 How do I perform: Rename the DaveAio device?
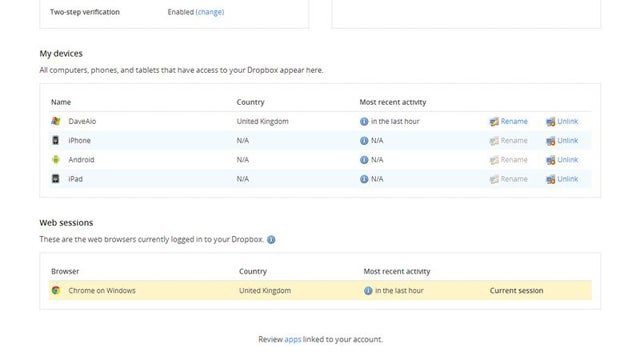tap(514, 121)
